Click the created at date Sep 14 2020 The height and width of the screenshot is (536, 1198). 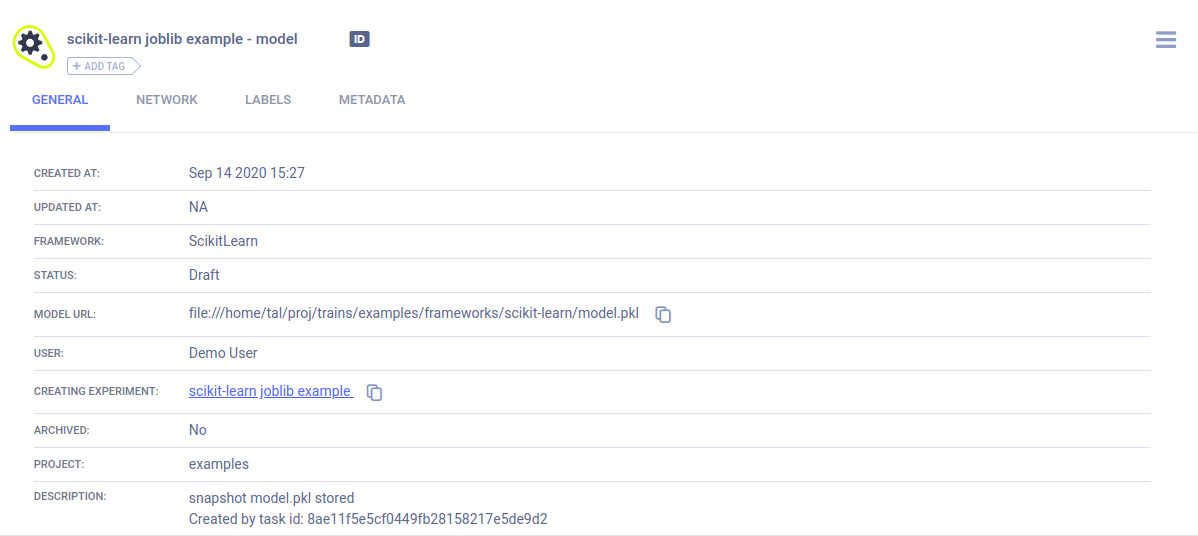click(246, 173)
